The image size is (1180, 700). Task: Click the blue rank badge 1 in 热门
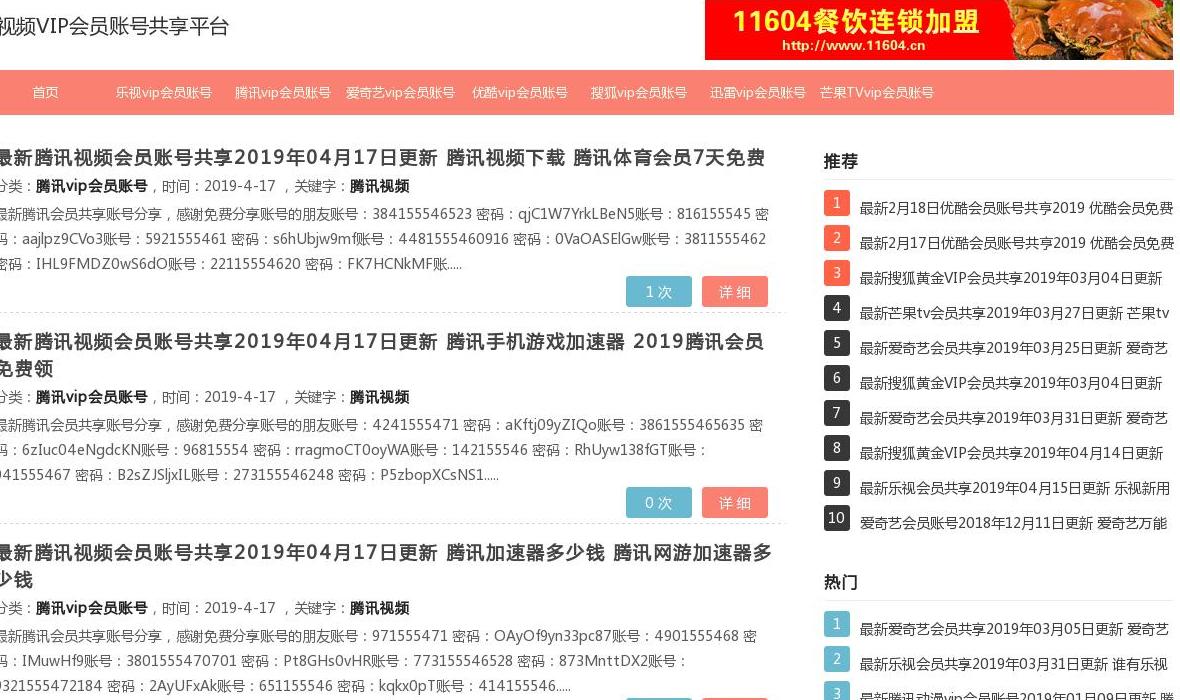pos(837,625)
